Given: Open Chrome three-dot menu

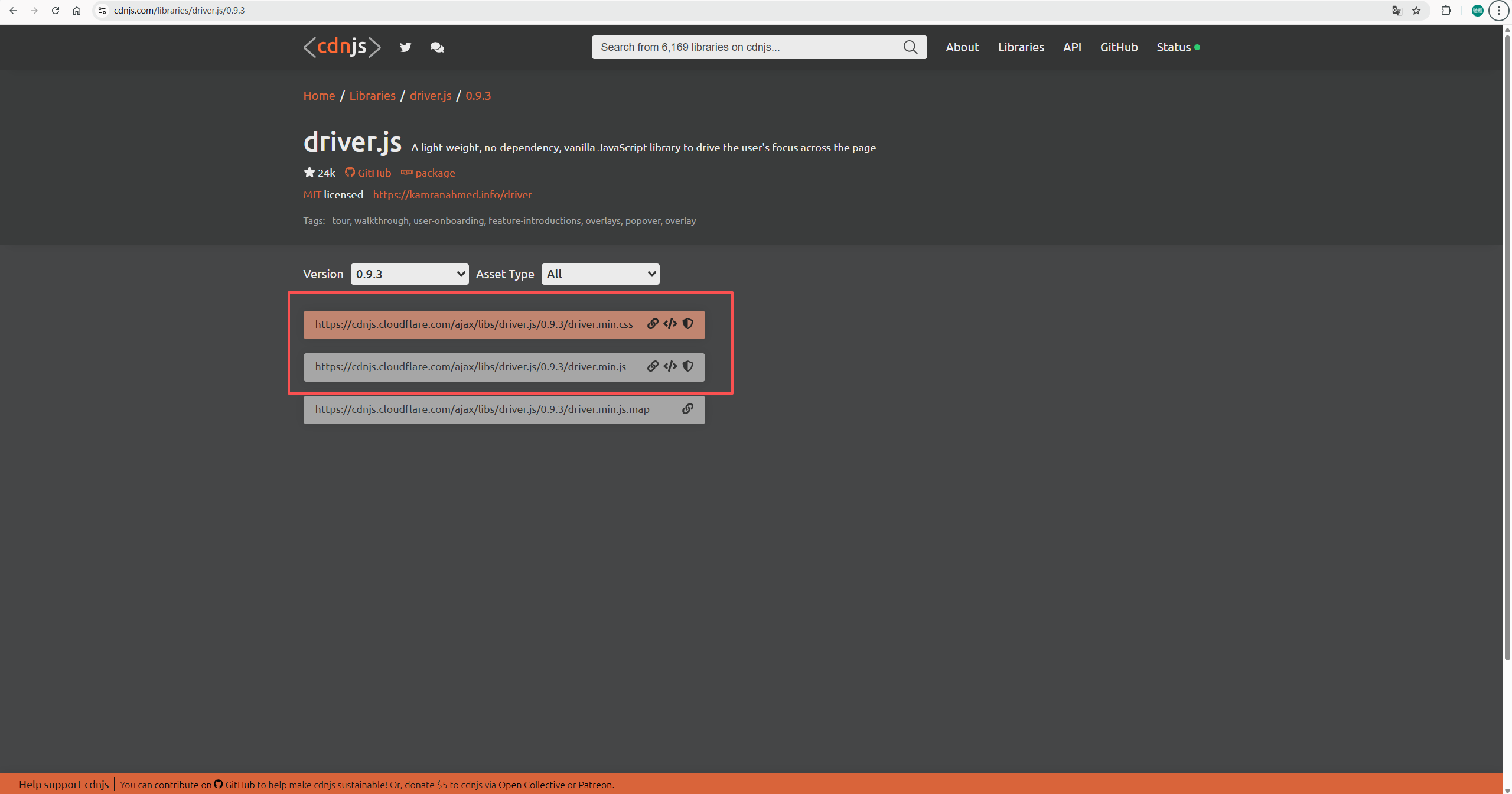Looking at the screenshot, I should (x=1498, y=11).
